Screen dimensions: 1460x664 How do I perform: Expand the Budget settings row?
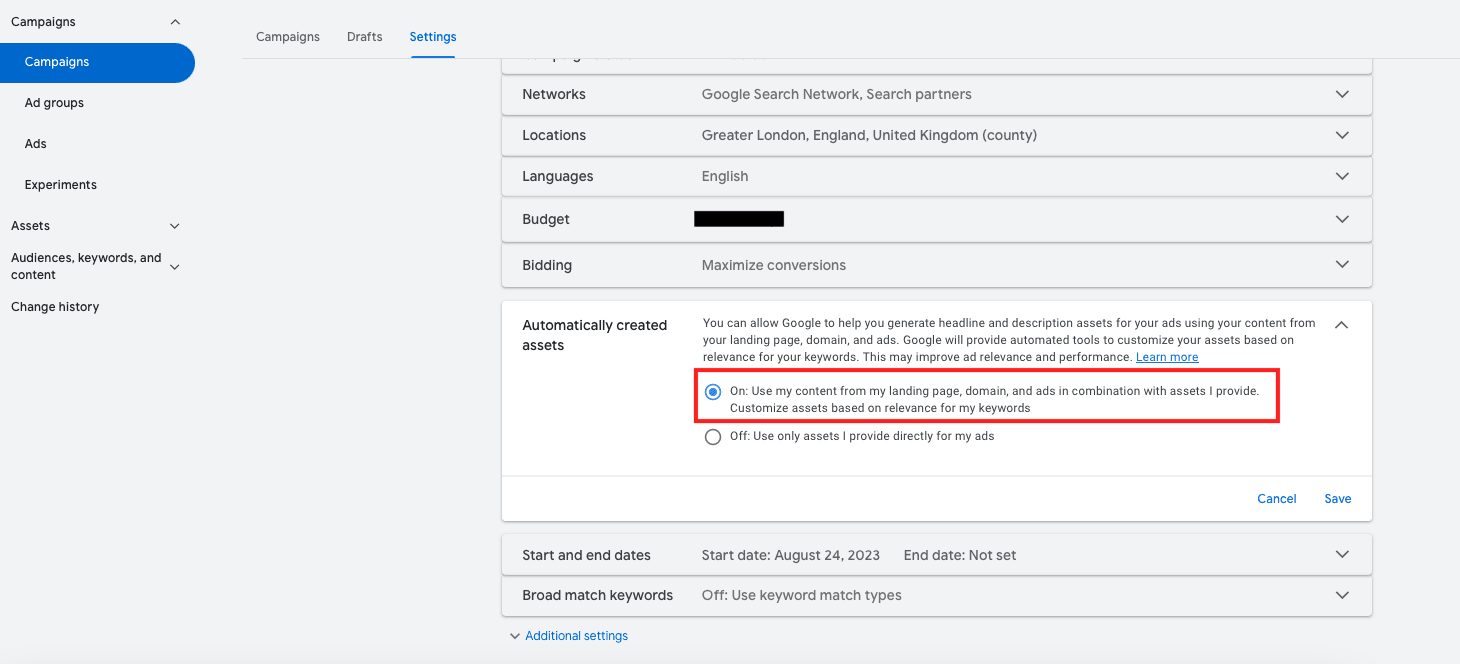1341,219
